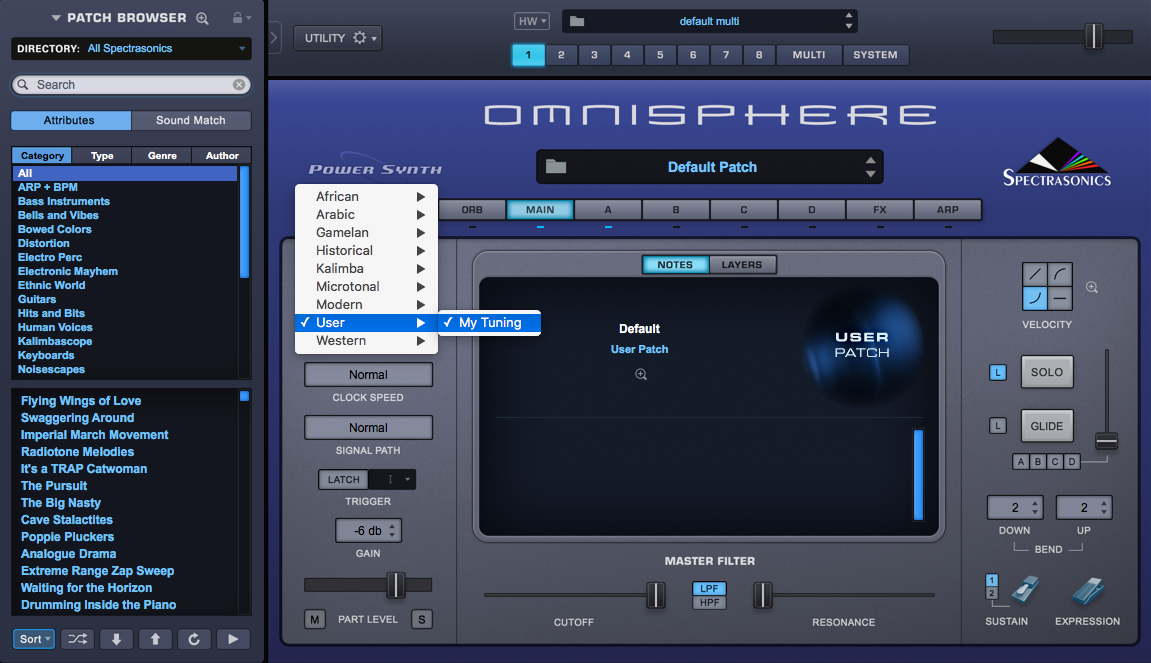Click the GLIDE button
This screenshot has height=663, width=1151.
pos(1047,426)
